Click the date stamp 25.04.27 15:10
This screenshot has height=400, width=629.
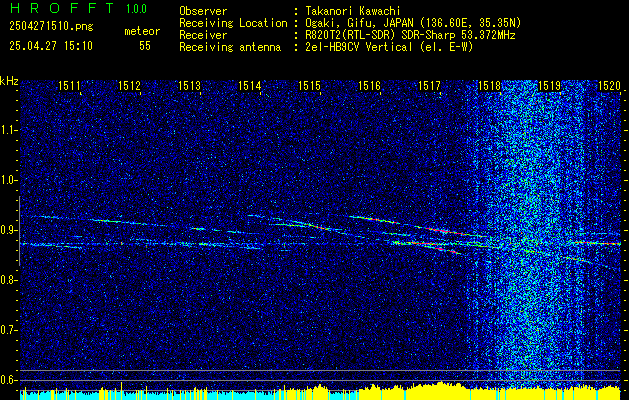click(51, 46)
